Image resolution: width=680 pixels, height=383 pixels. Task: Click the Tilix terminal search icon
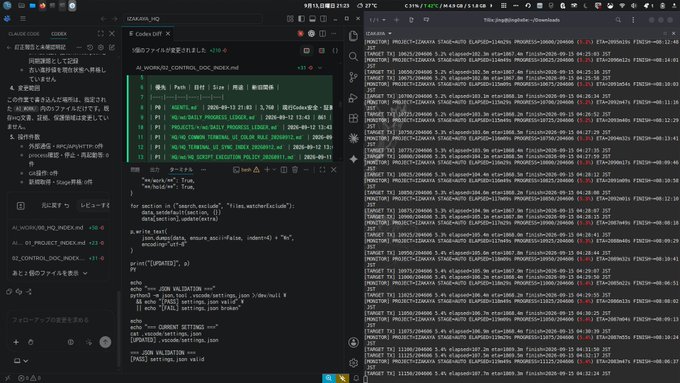click(x=618, y=20)
